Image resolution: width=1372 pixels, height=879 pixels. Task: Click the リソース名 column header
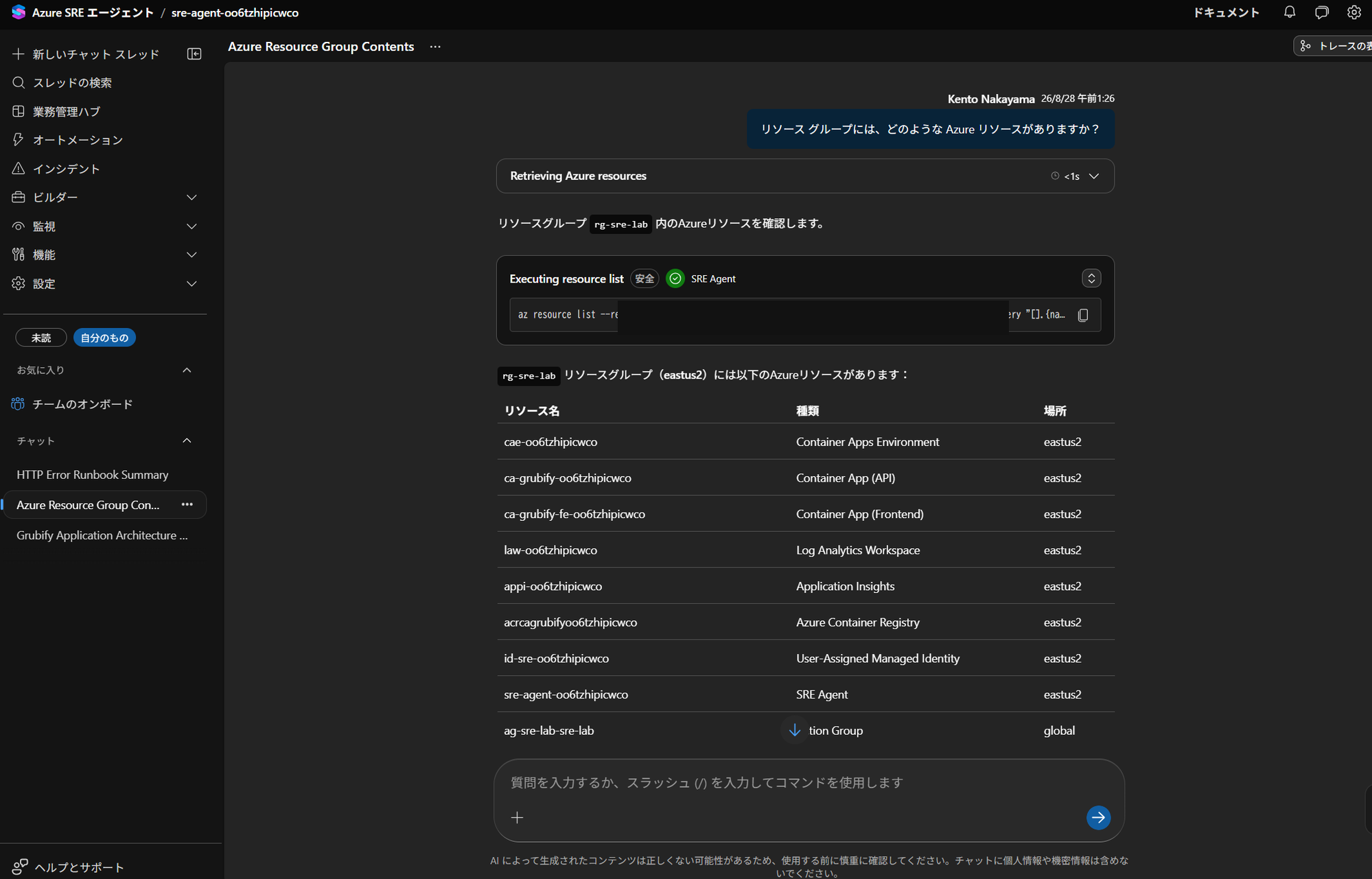tap(532, 411)
